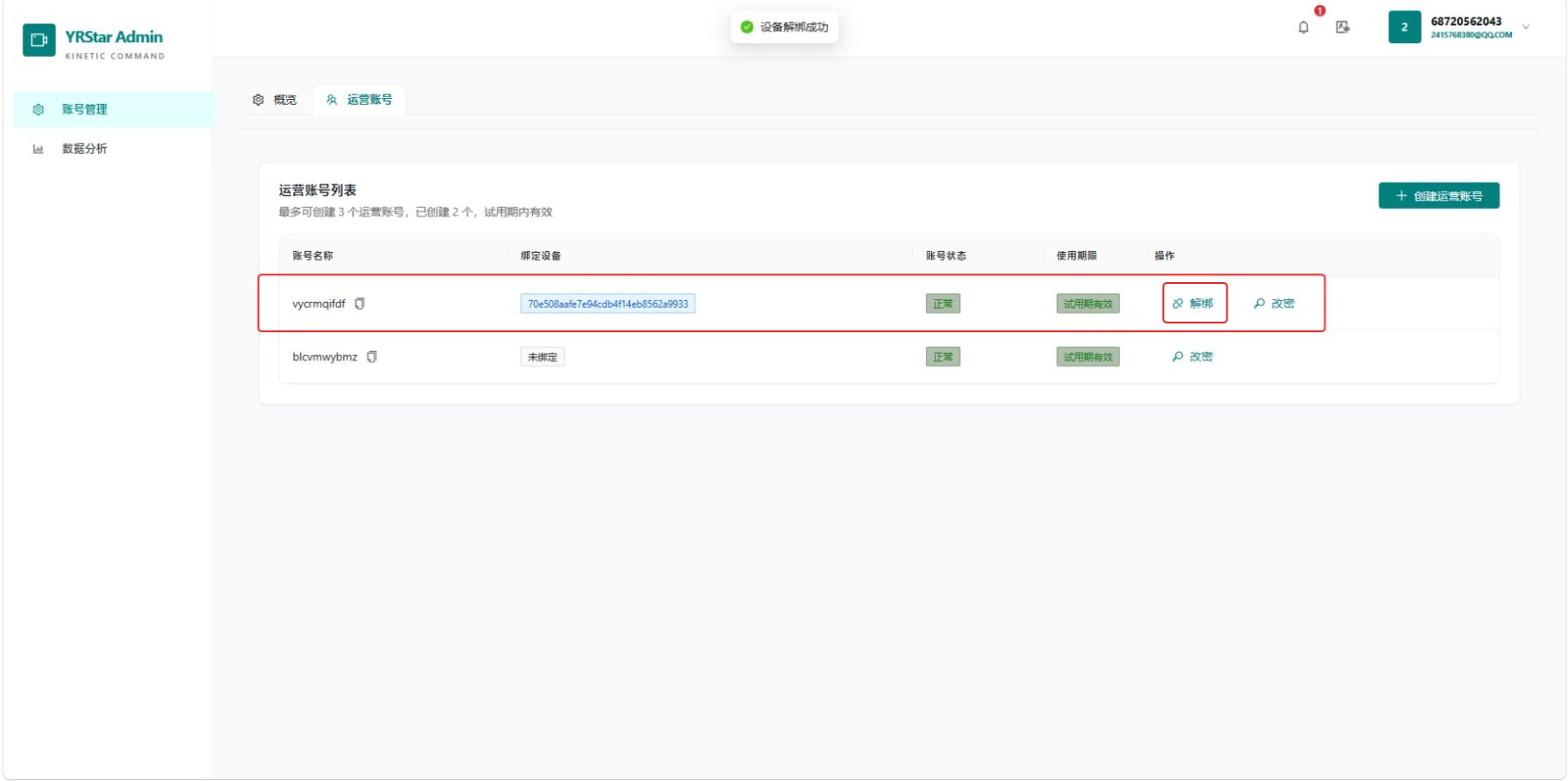Copy account name vycrmqifdf
Image resolution: width=1568 pixels, height=781 pixels.
pyautogui.click(x=360, y=304)
